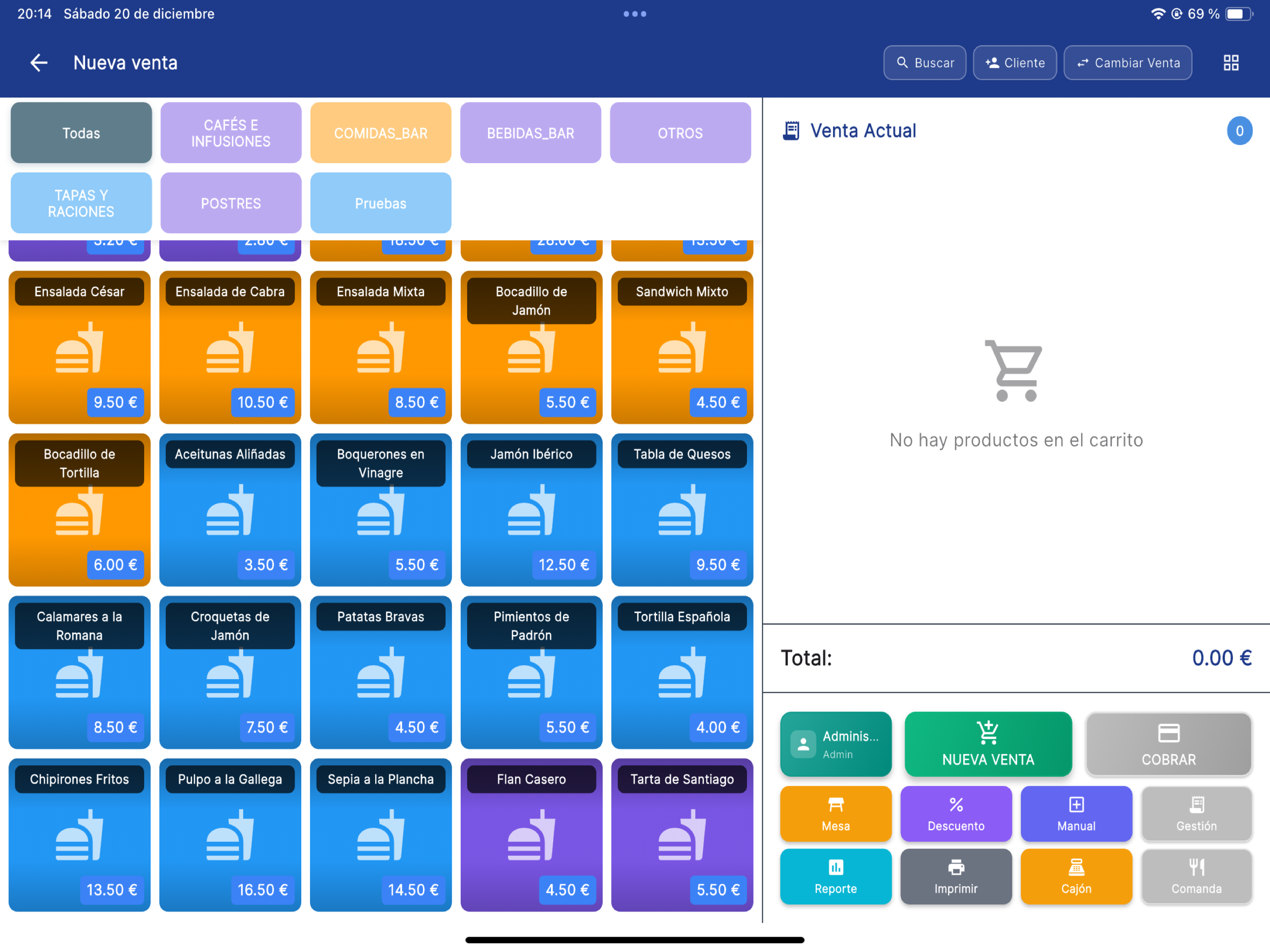Add Pulpo a la Gallega product
Viewport: 1270px width, 952px height.
[230, 835]
